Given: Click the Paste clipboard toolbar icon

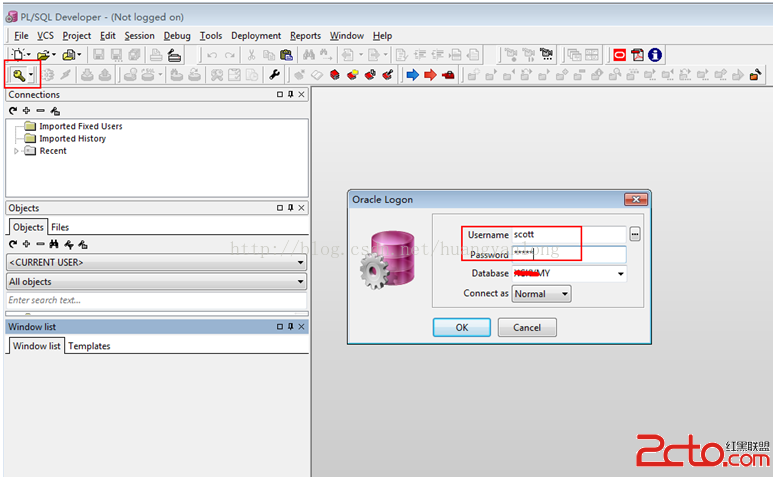Looking at the screenshot, I should point(286,55).
